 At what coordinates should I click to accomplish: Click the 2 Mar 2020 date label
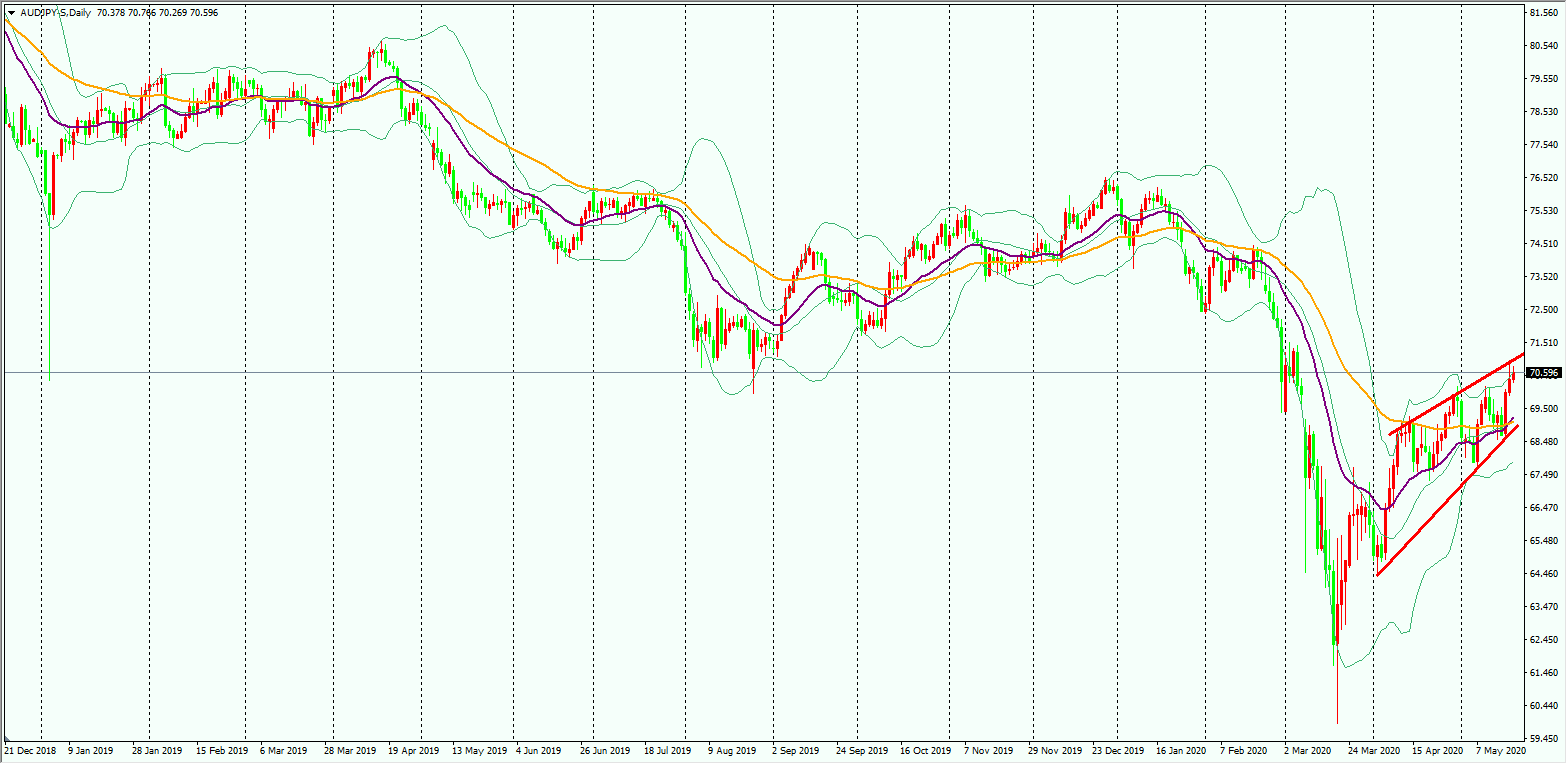1307,749
